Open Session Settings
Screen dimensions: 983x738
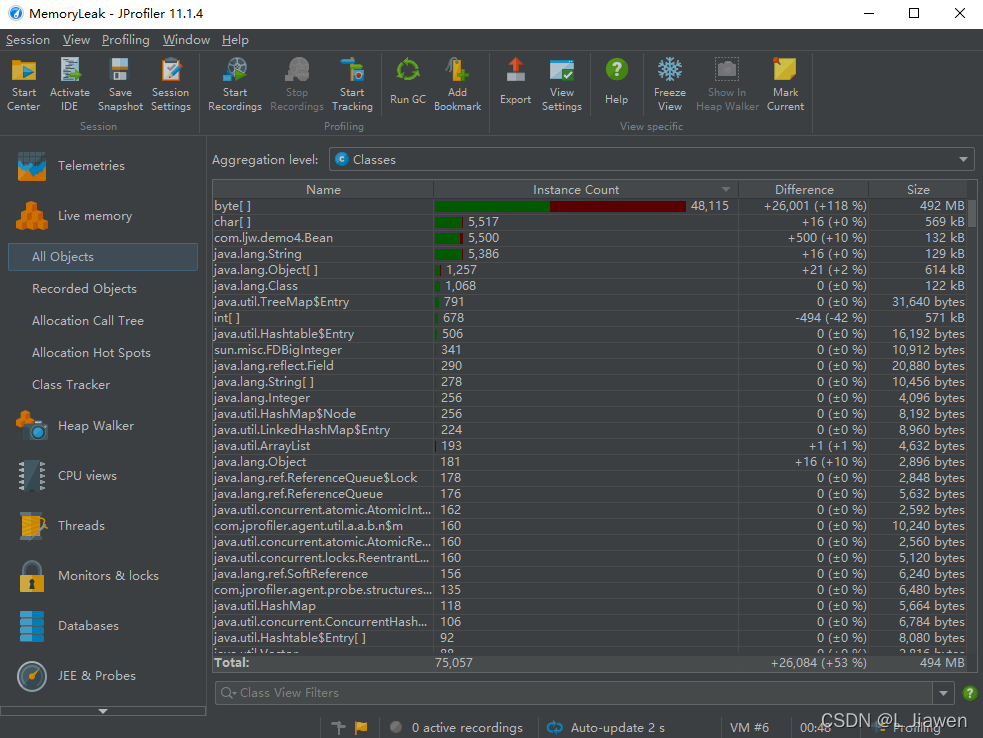[171, 85]
